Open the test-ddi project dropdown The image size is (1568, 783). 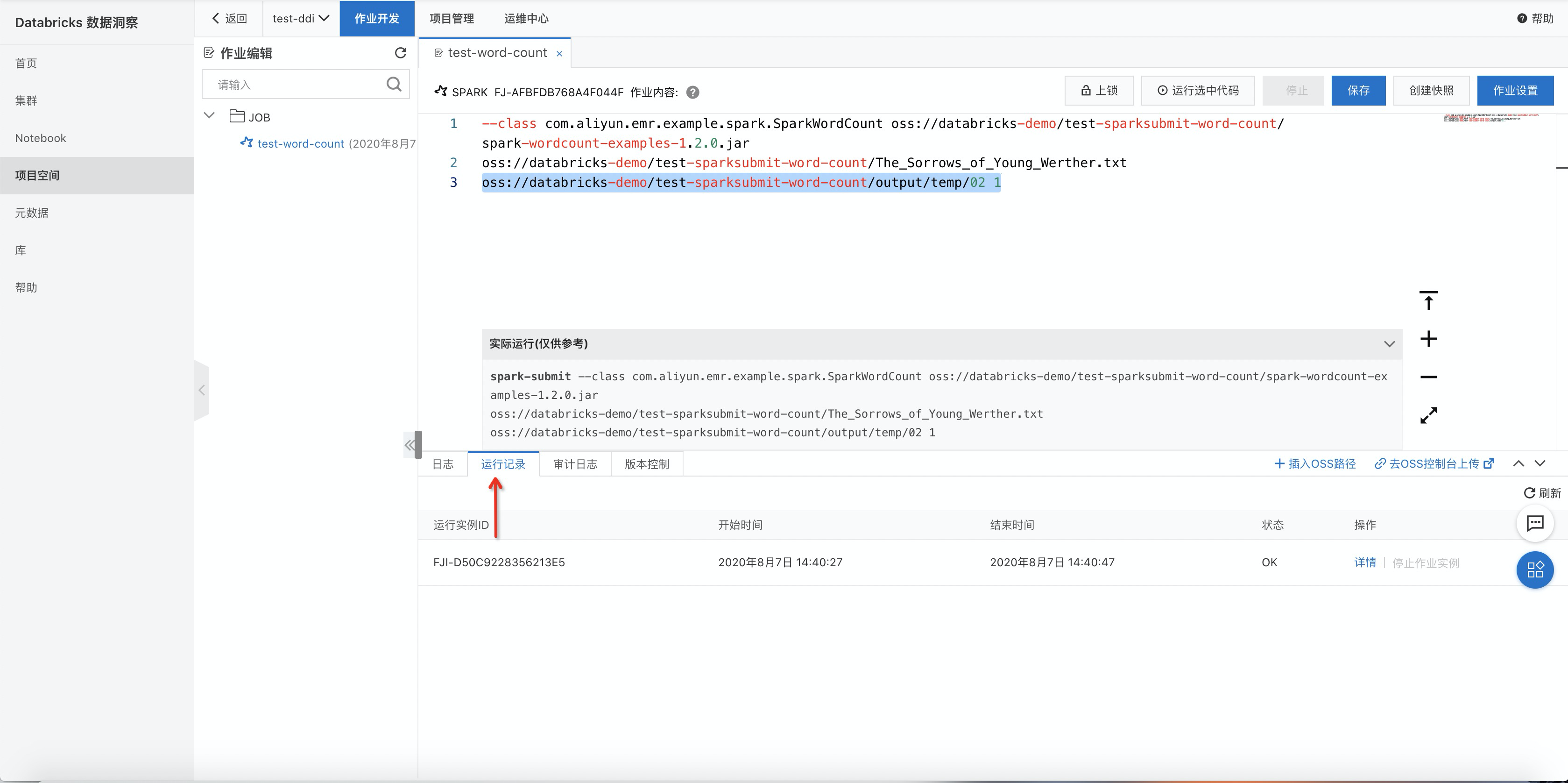click(300, 18)
